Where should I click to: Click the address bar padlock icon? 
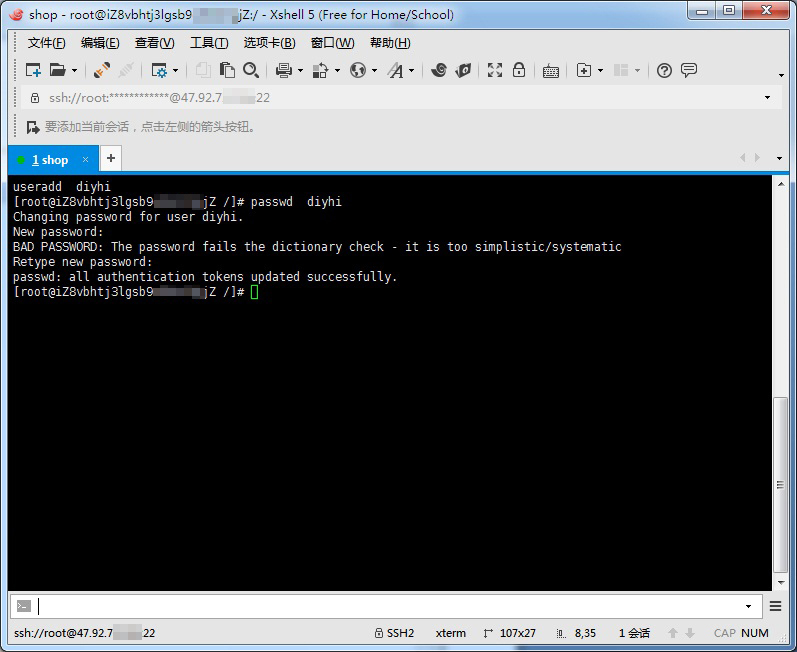[35, 98]
